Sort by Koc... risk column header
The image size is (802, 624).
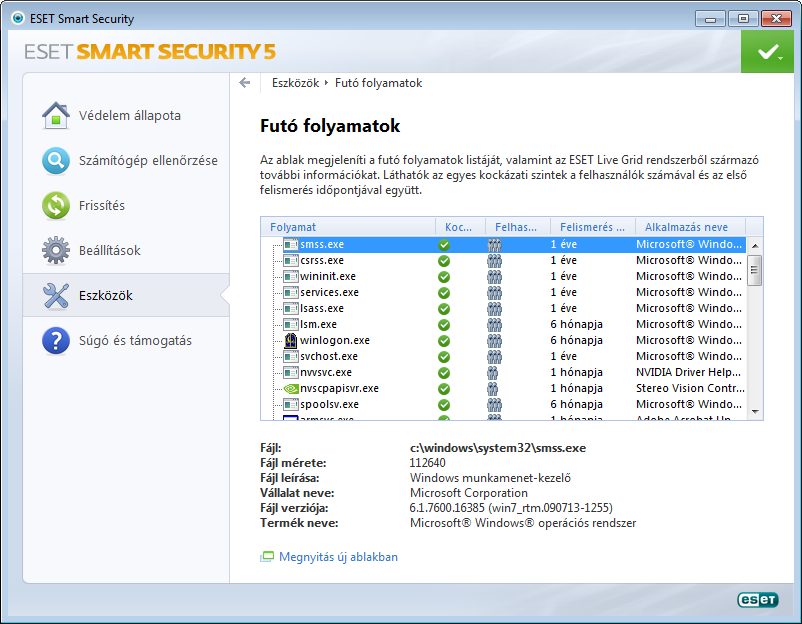(x=460, y=227)
